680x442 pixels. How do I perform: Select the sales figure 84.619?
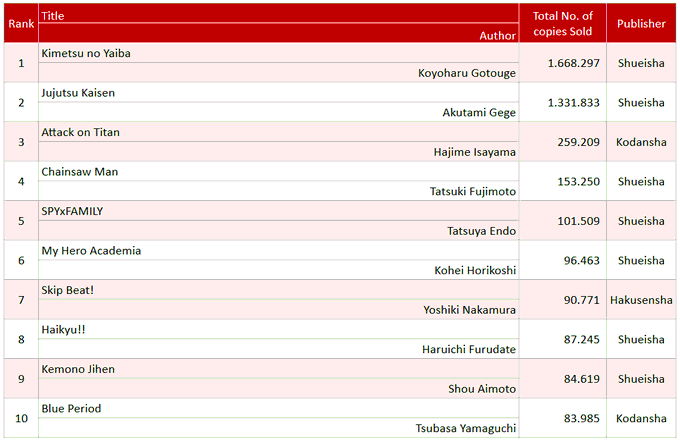(582, 379)
